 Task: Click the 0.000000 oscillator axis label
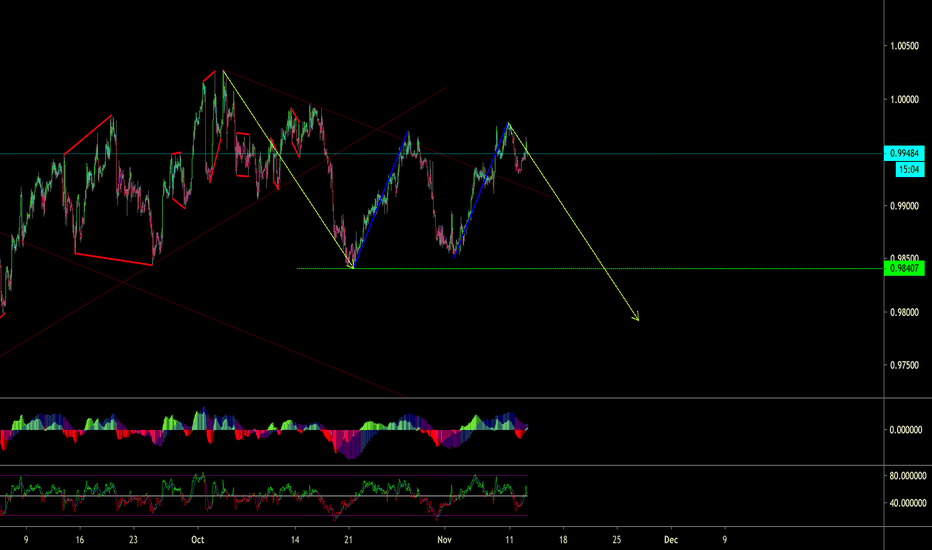pos(906,429)
